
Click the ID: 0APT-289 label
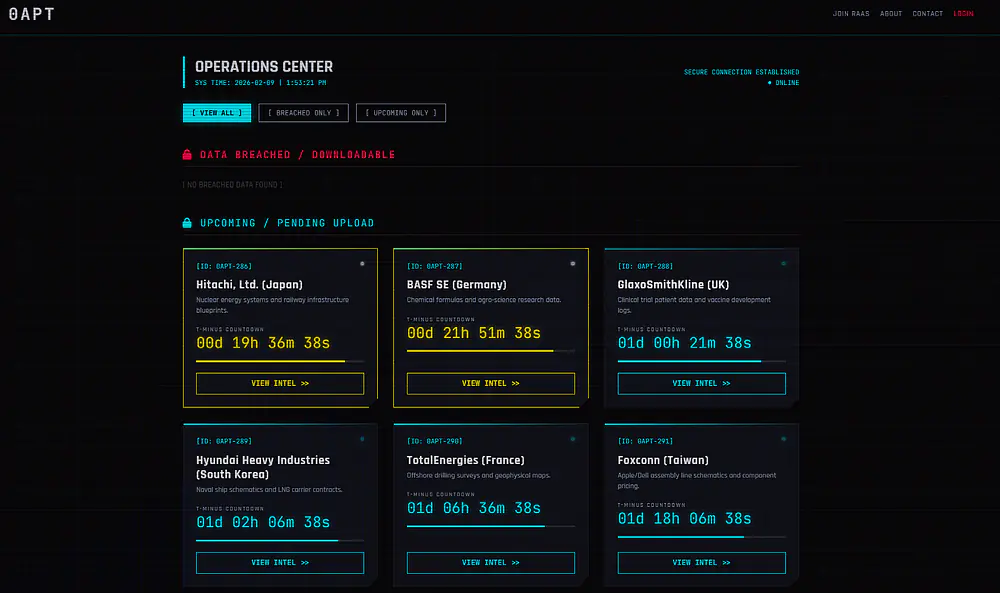pos(224,441)
